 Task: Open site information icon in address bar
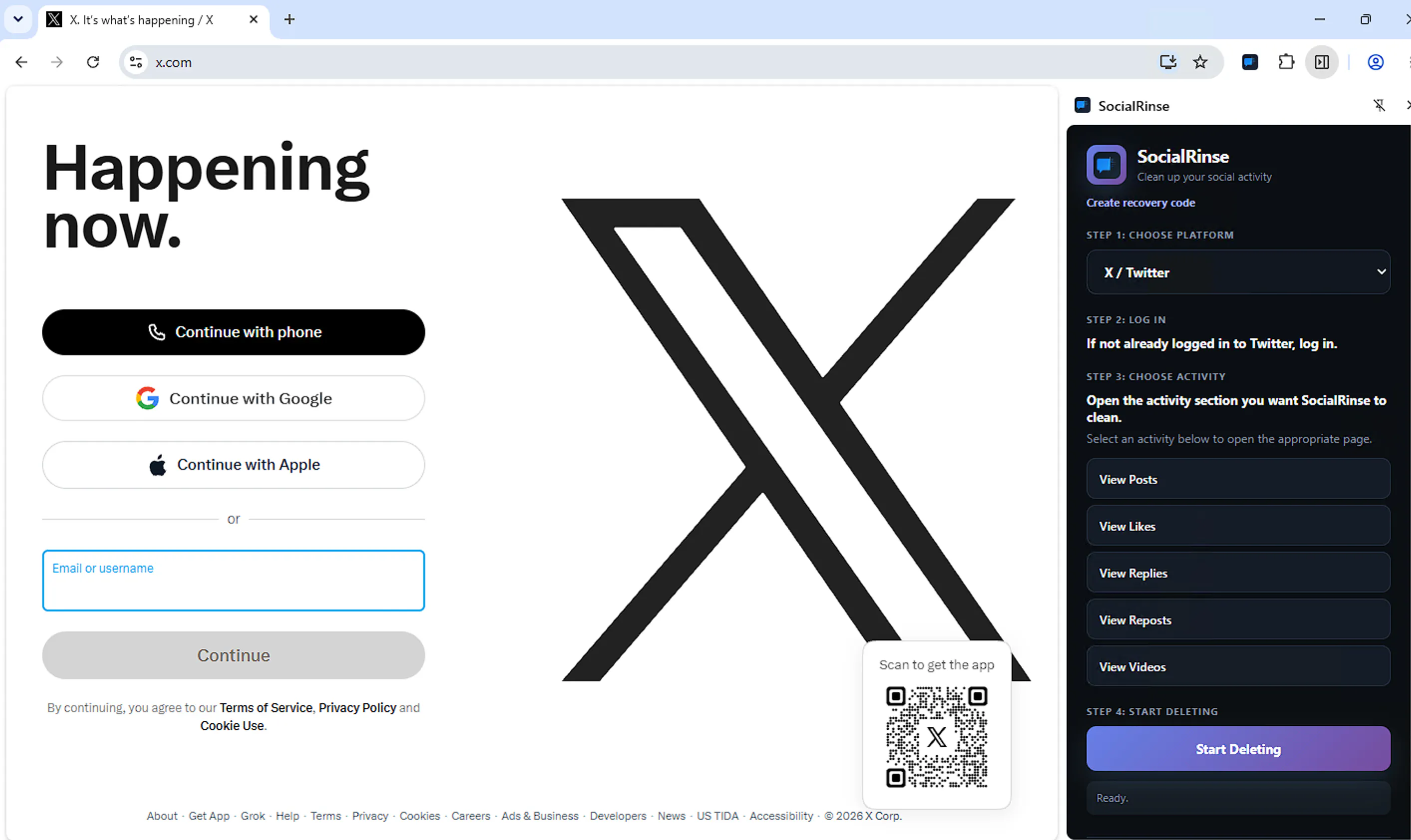coord(136,62)
